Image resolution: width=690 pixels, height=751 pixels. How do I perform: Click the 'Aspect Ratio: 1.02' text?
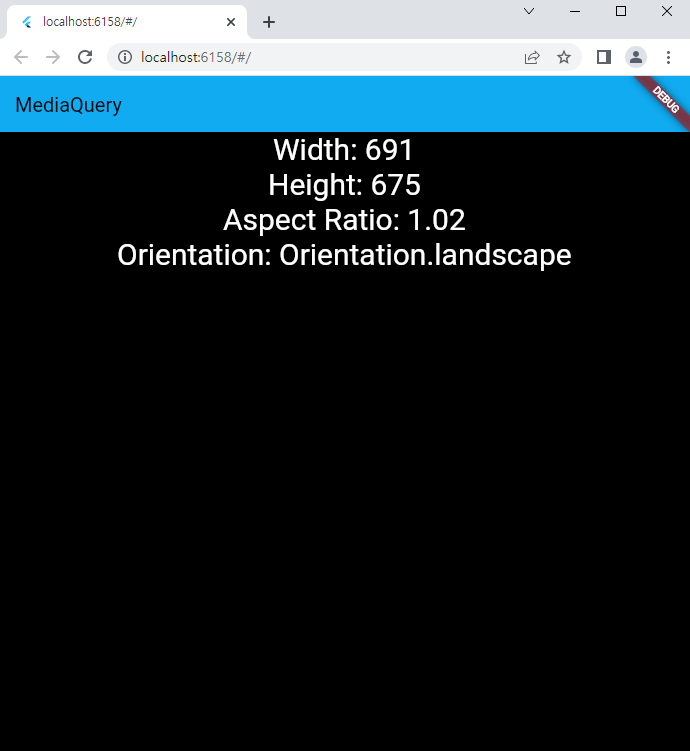[x=344, y=220]
